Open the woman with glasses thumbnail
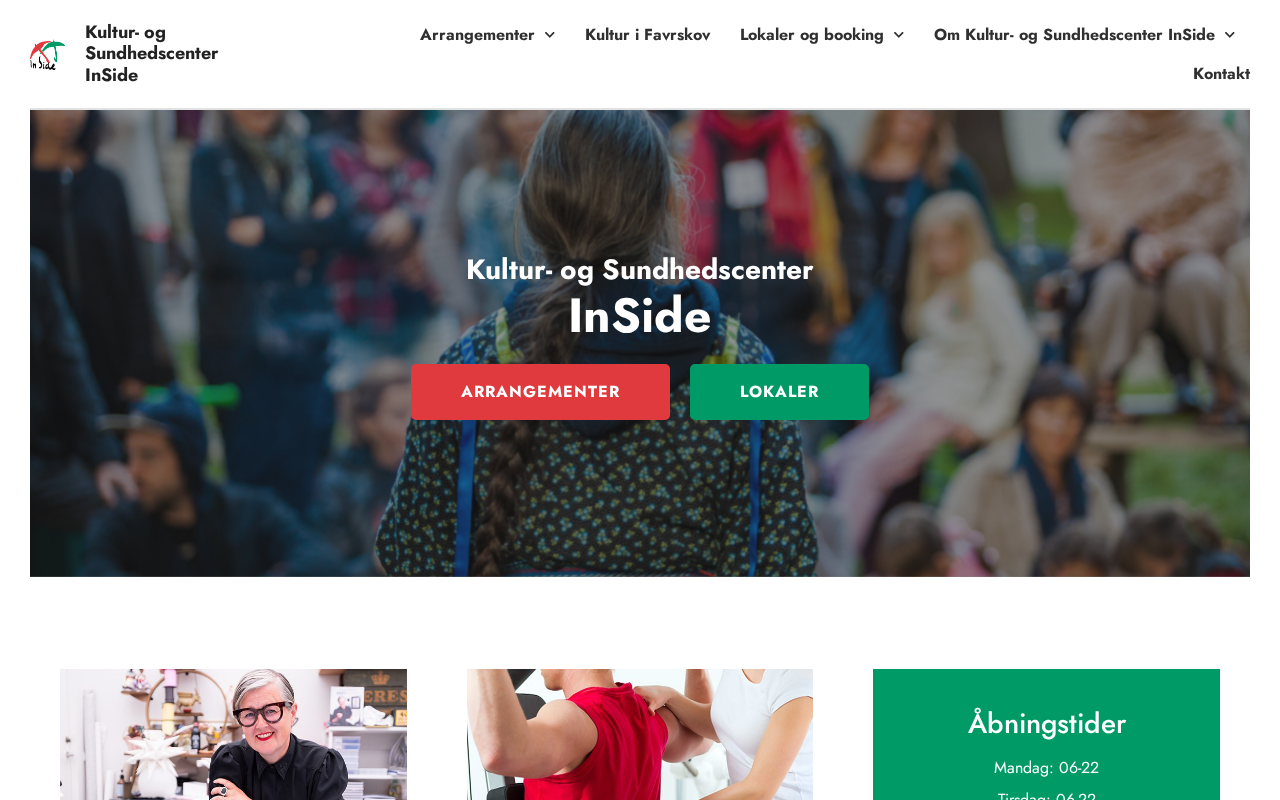 (x=233, y=734)
